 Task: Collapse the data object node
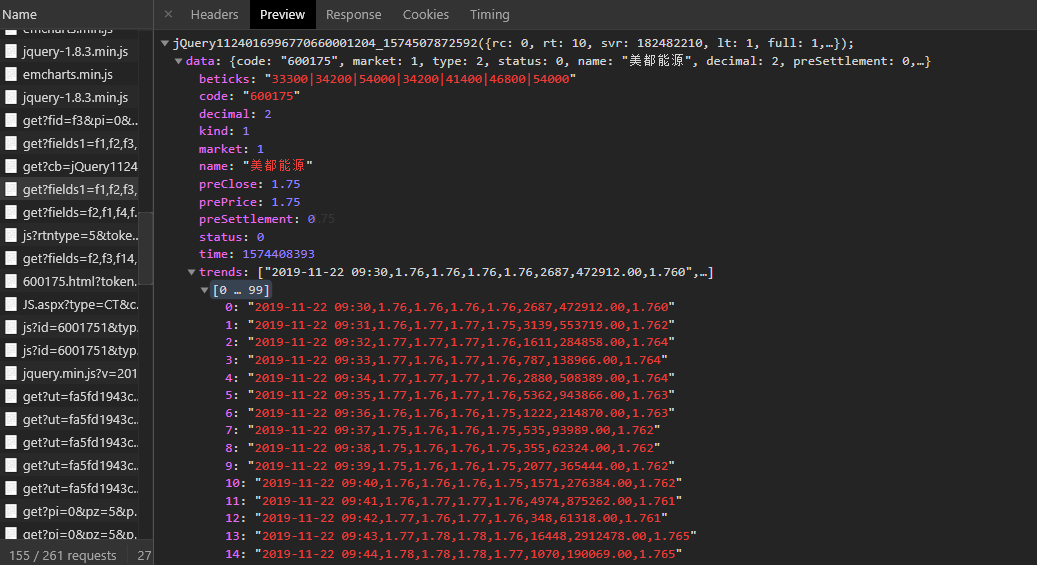click(x=179, y=62)
